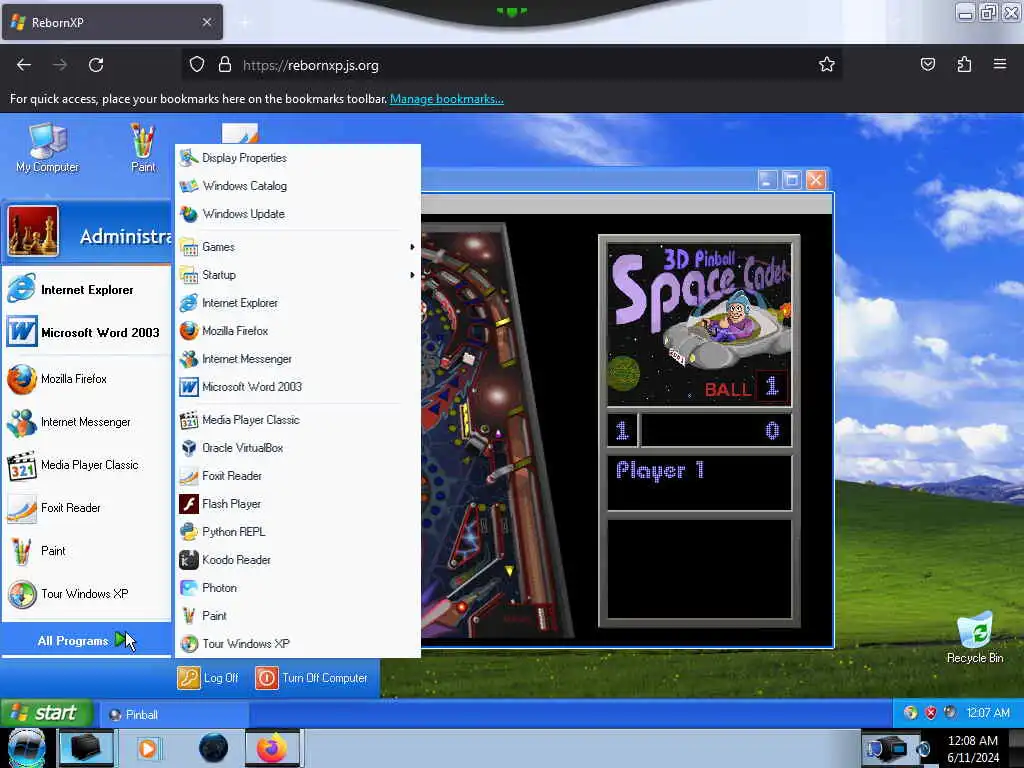
Task: Expand the Startup submenu
Action: (x=298, y=275)
